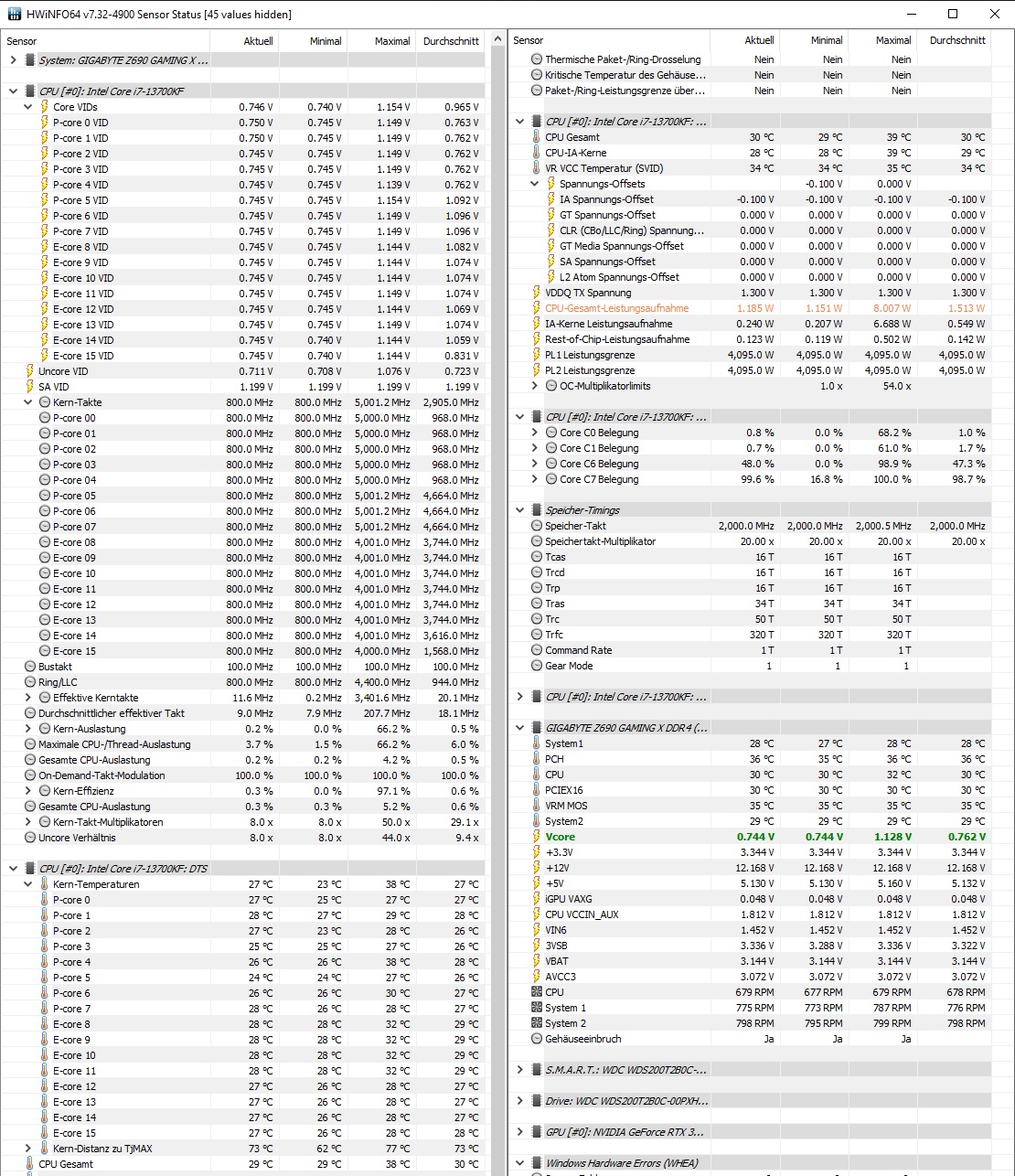Click the memory module icon beside Speicher-Takt
This screenshot has height=1176, width=1015.
537,526
